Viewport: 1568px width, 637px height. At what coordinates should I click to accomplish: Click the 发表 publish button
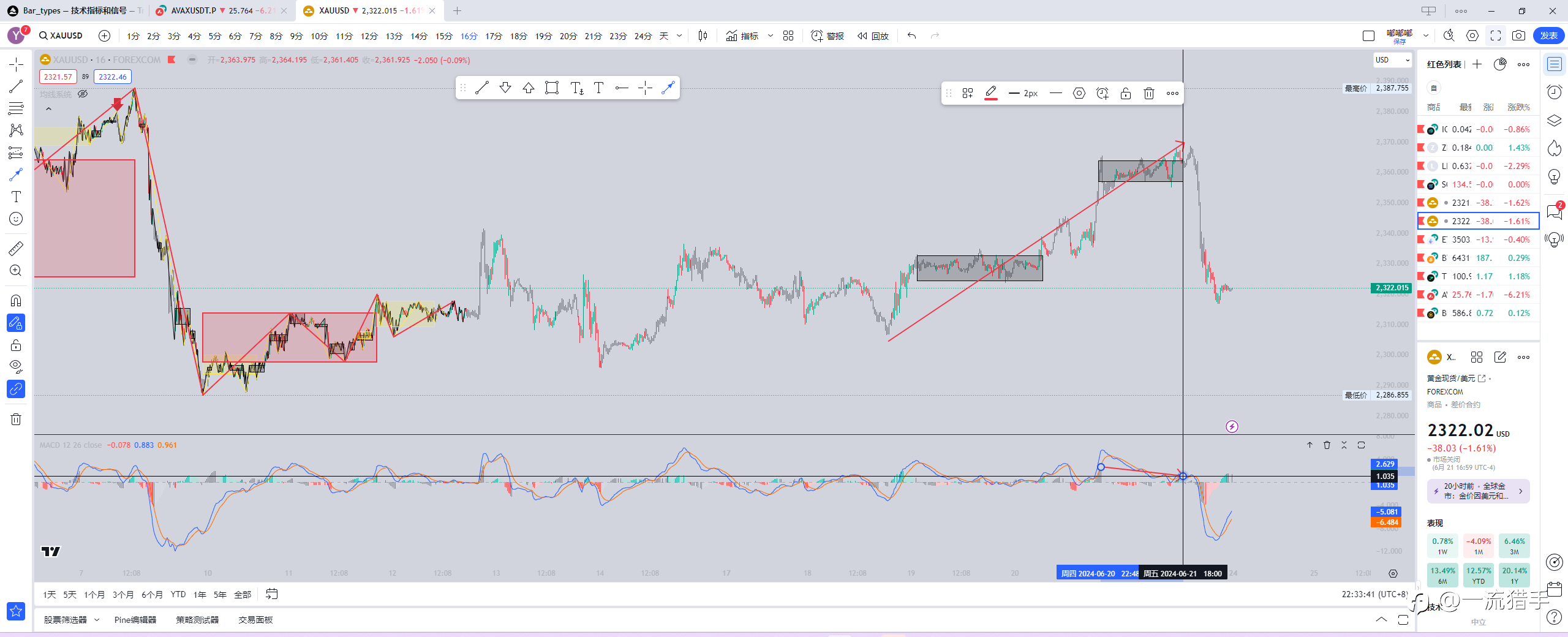1548,36
